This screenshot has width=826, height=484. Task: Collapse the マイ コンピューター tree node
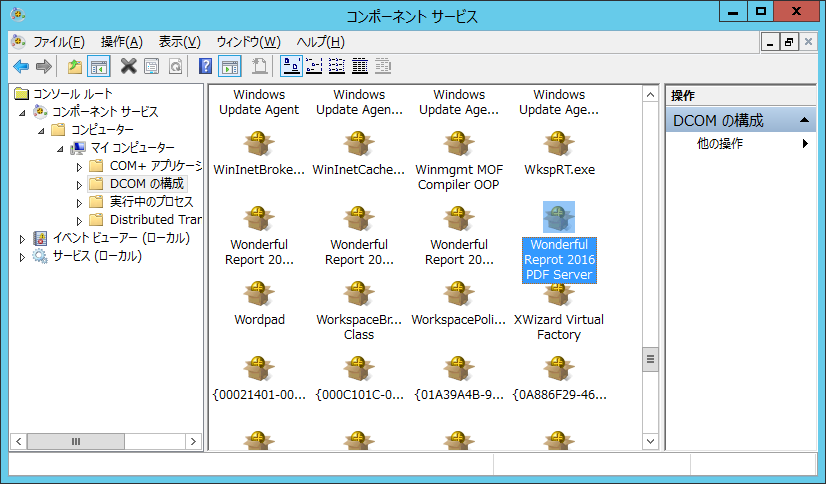pos(60,149)
